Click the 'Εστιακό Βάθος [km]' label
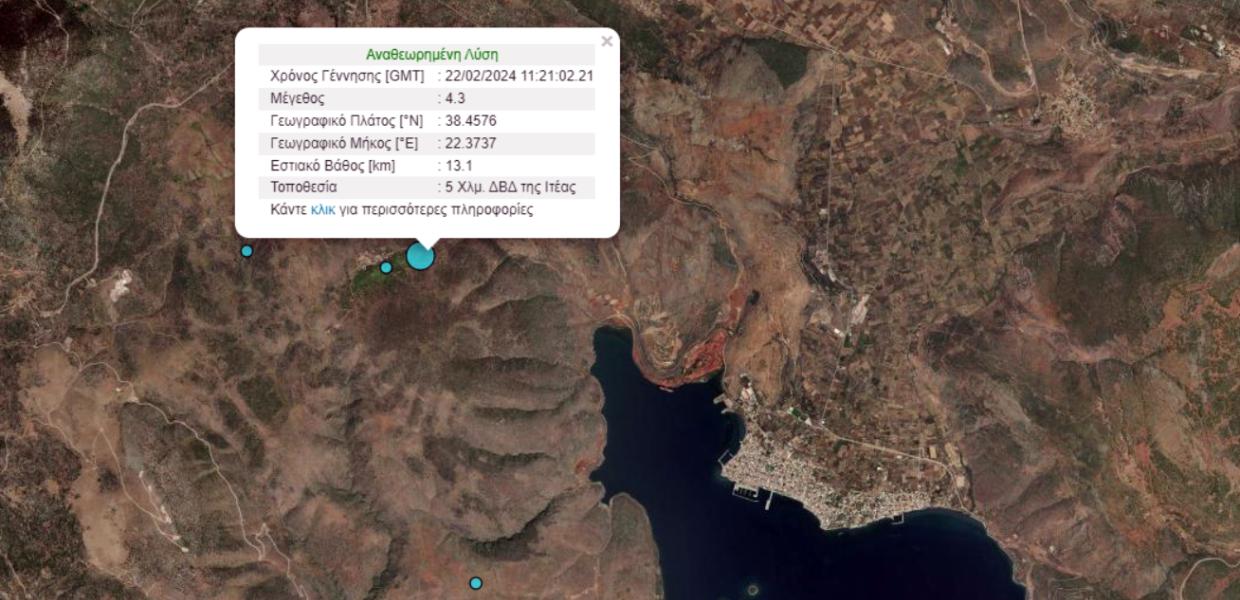 click(333, 166)
